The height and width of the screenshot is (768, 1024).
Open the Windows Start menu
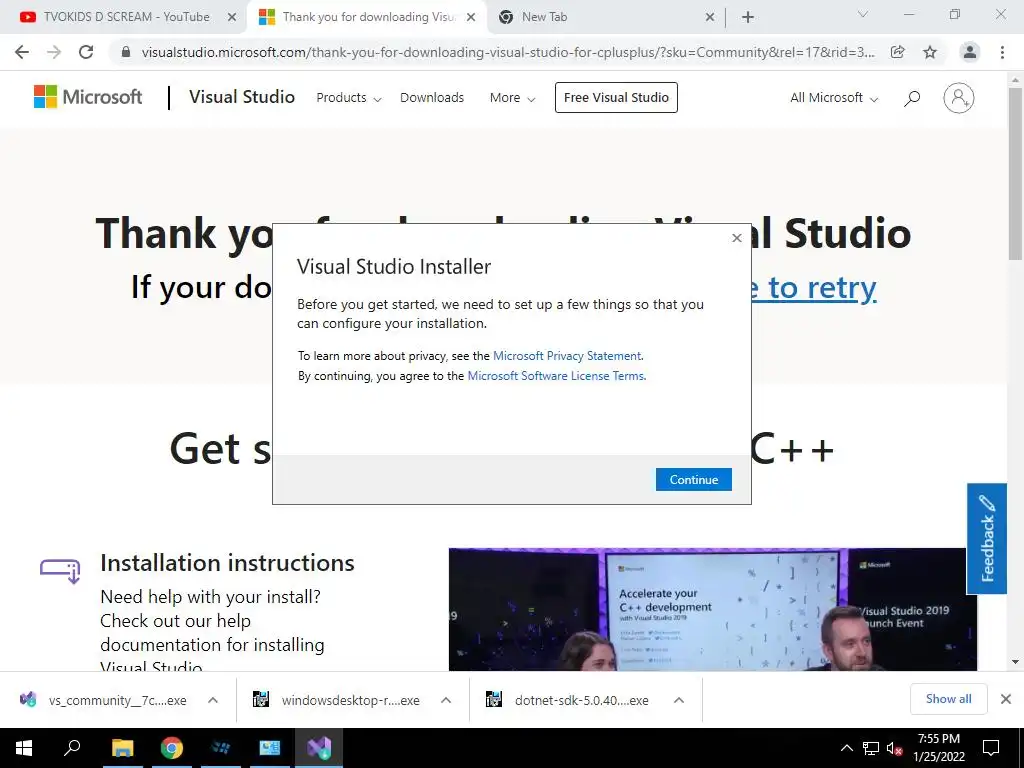[x=24, y=748]
